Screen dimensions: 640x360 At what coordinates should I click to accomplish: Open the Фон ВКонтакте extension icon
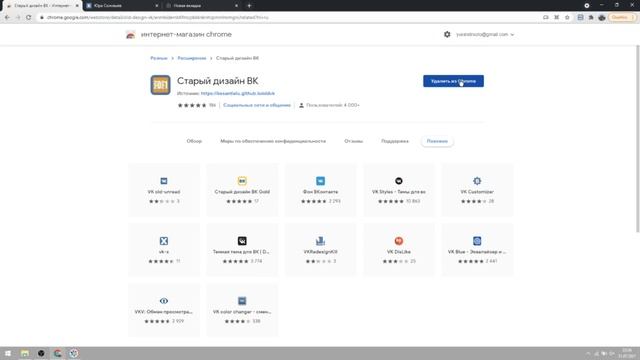(320, 181)
